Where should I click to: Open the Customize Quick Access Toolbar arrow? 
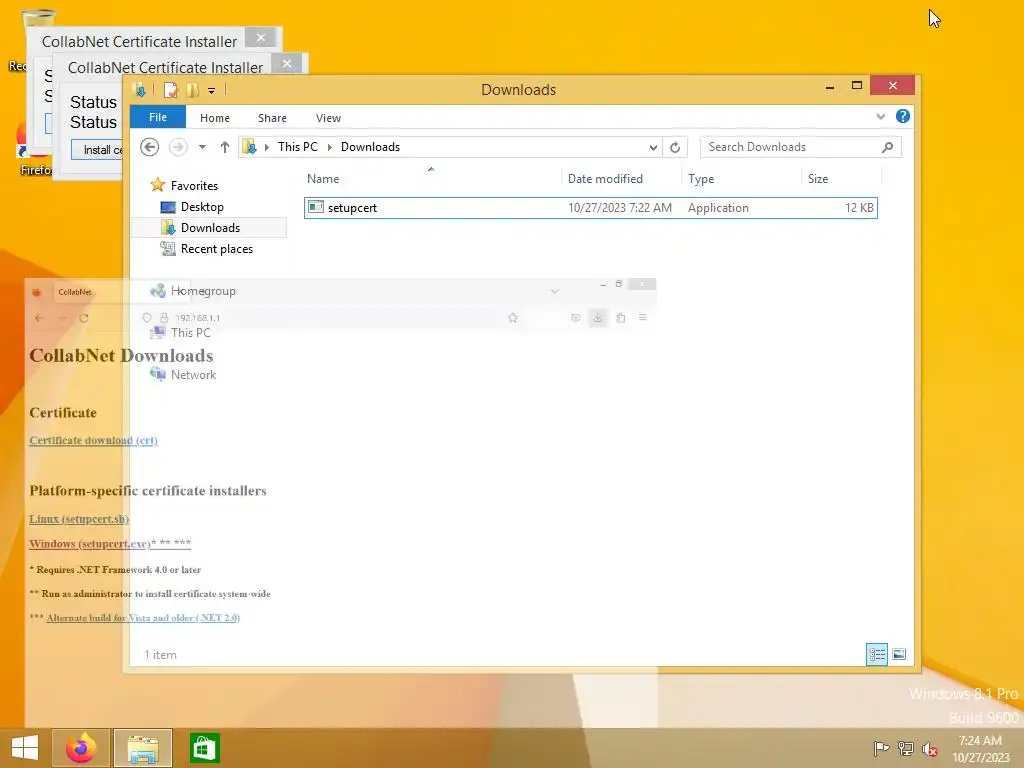point(212,91)
